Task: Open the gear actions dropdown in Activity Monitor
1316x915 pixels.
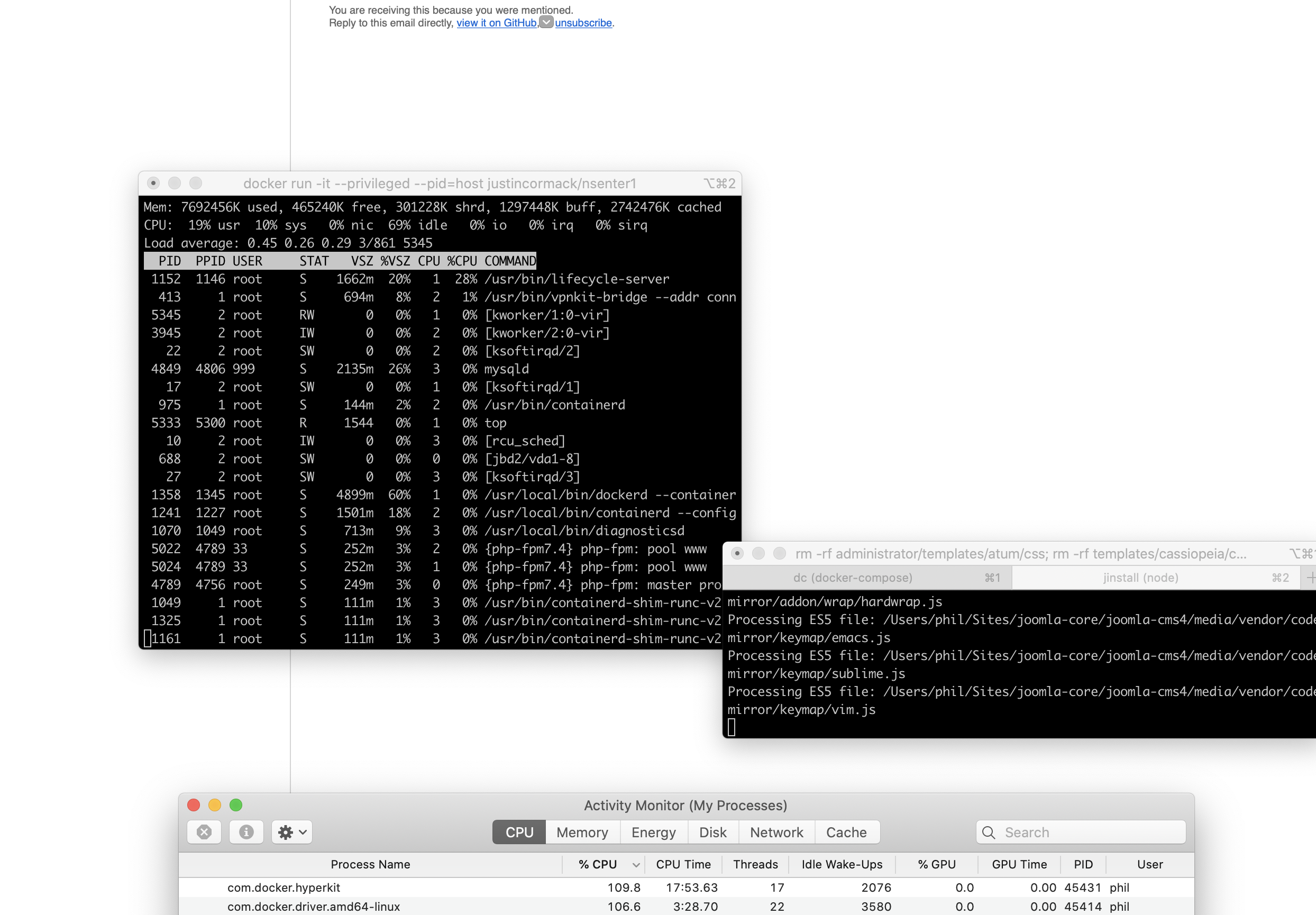Action: pyautogui.click(x=292, y=832)
